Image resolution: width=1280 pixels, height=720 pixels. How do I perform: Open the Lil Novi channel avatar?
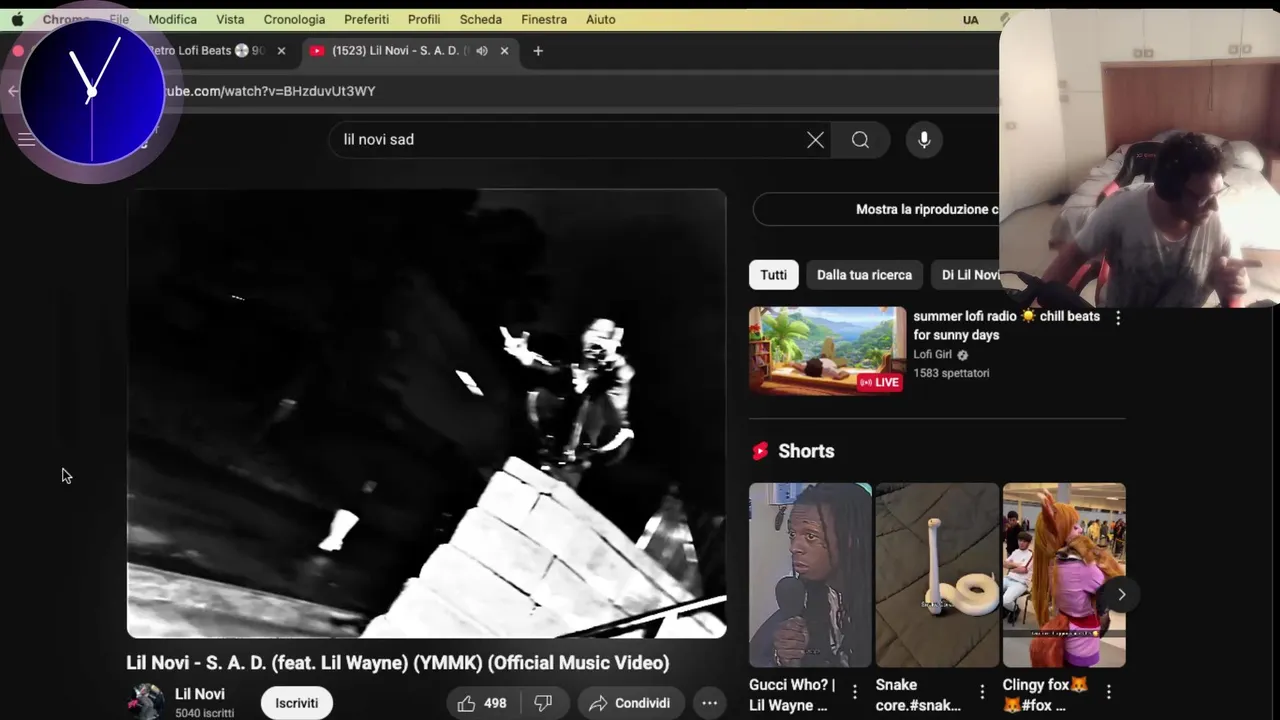146,701
